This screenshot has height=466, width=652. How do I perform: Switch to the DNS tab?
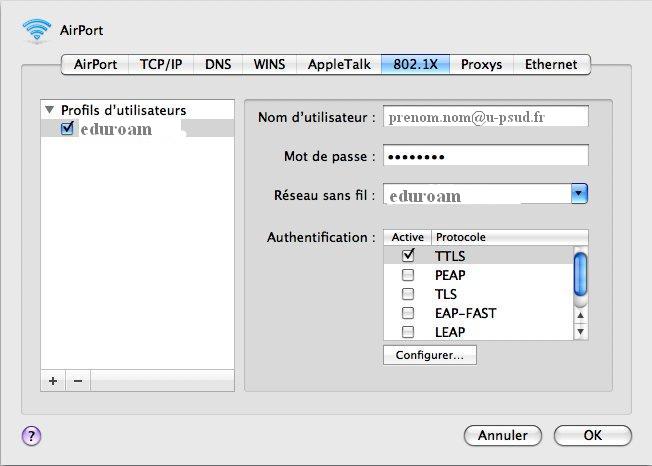218,64
